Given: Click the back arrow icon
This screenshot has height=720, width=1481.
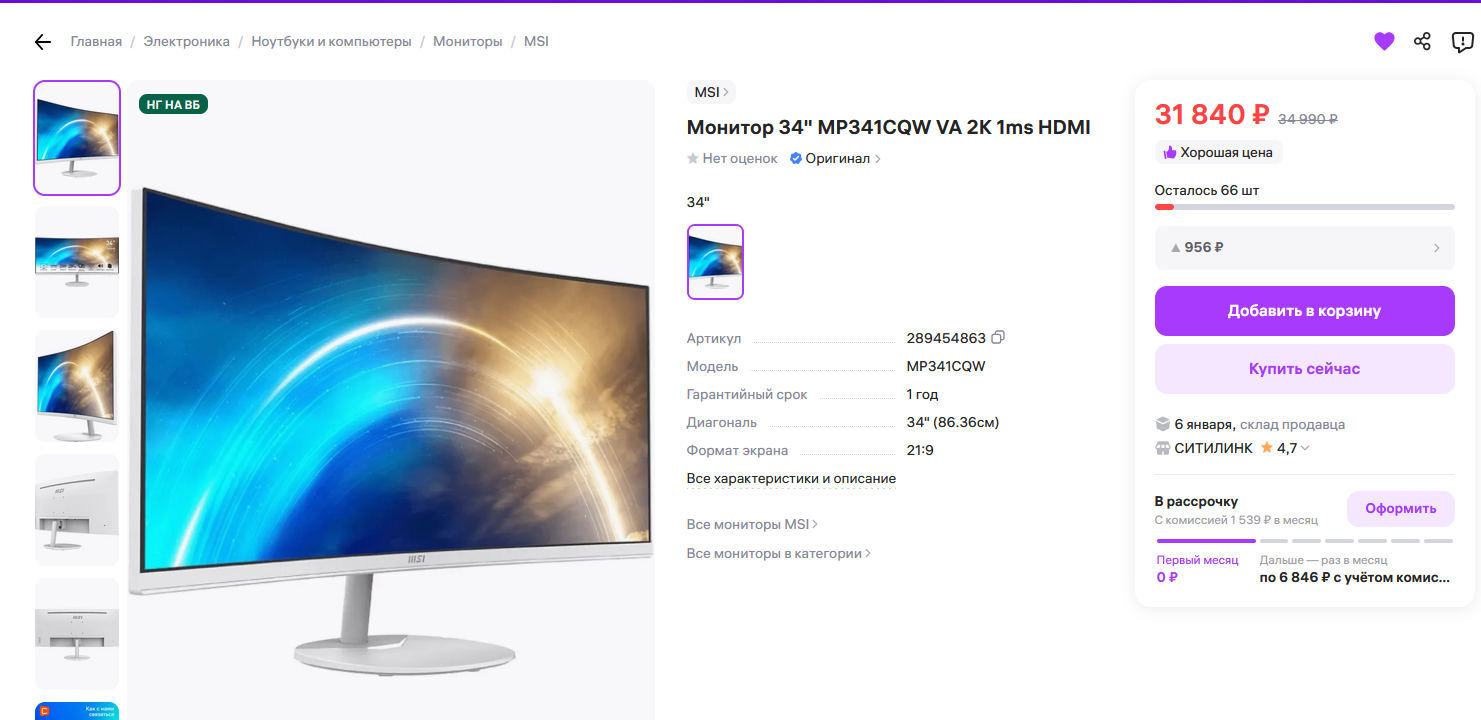Looking at the screenshot, I should coord(42,42).
